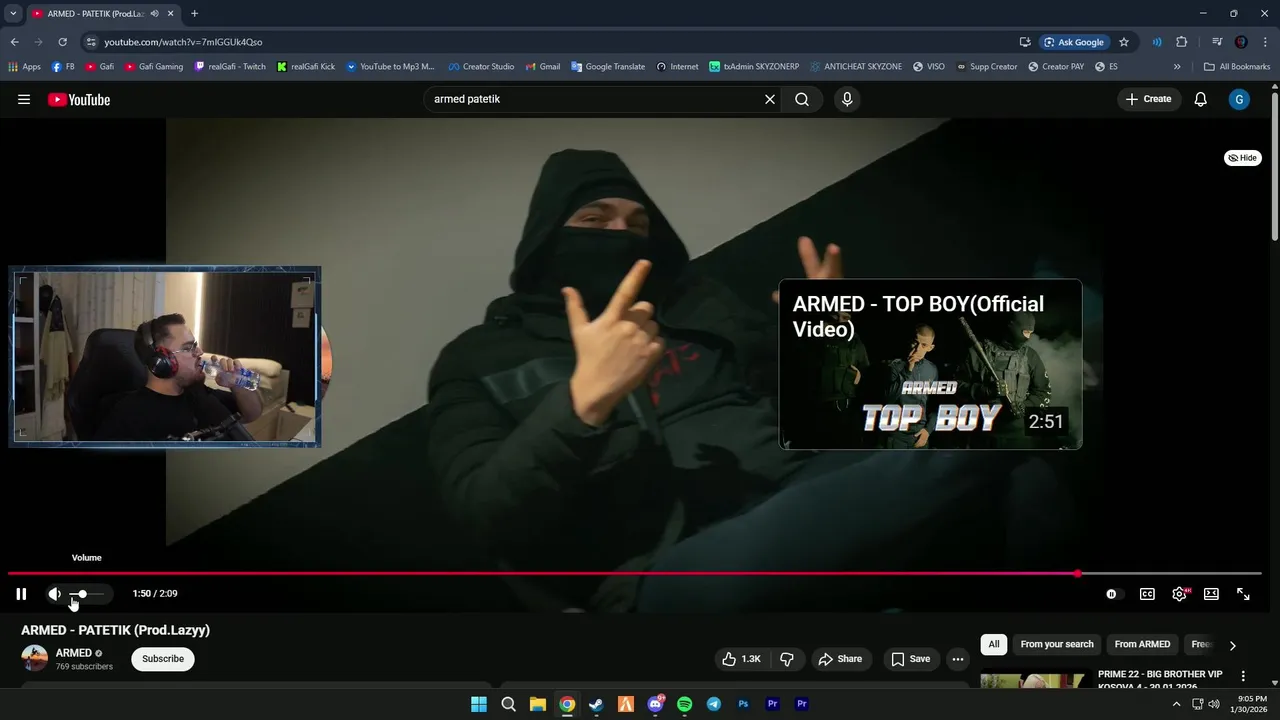Switch to theater mode
The width and height of the screenshot is (1280, 720).
click(x=1211, y=594)
